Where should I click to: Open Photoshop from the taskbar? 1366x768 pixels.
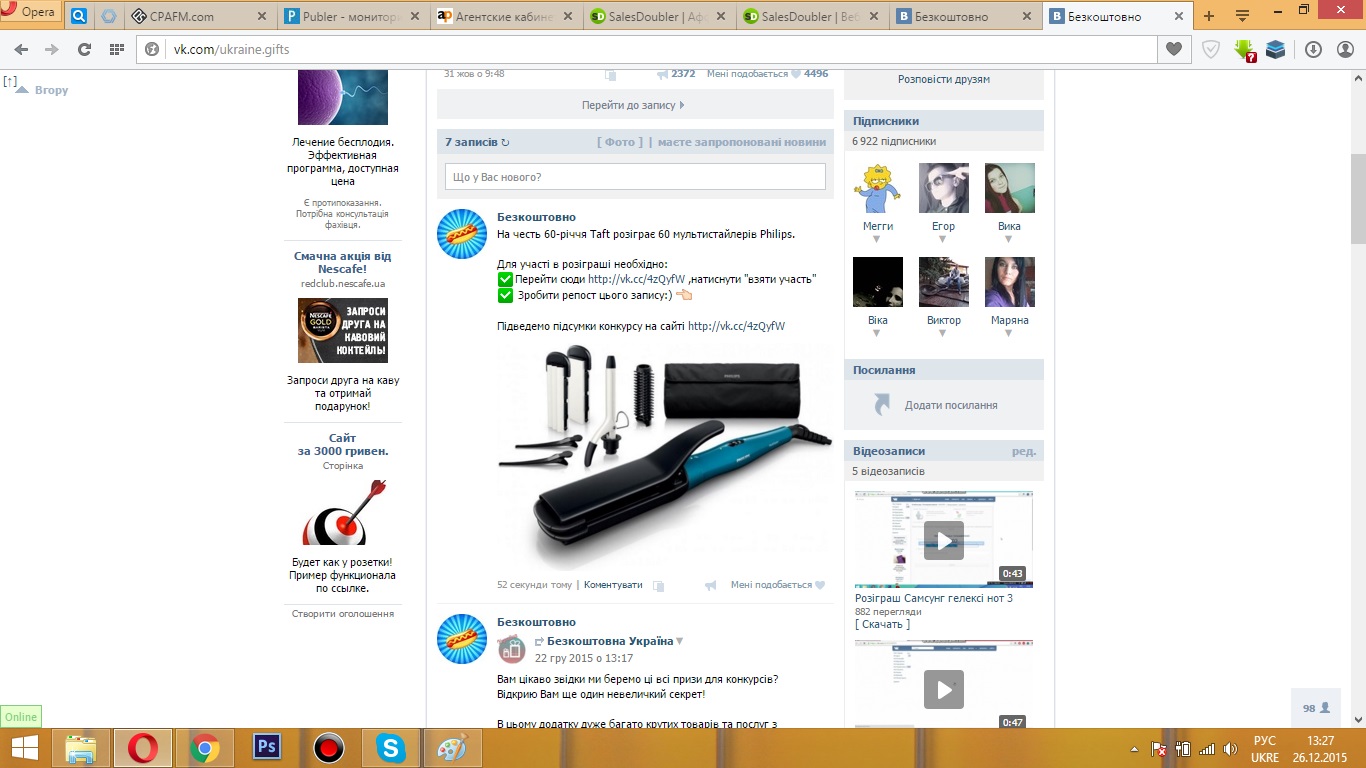click(266, 748)
